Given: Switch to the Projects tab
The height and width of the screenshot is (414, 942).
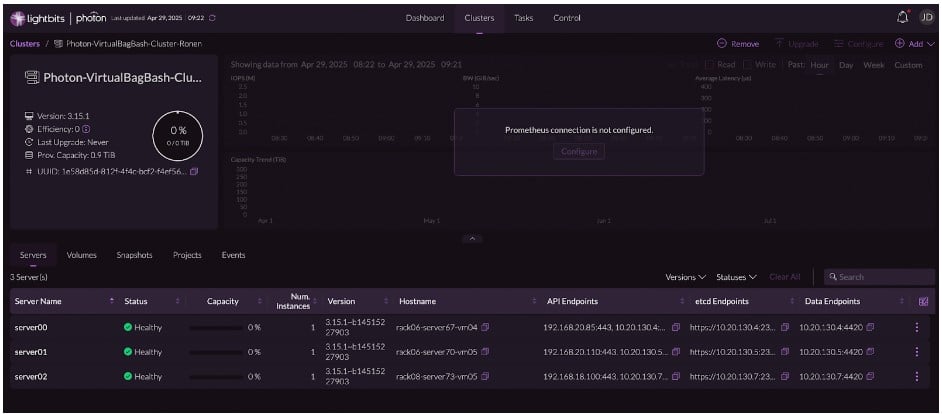Looking at the screenshot, I should (x=187, y=255).
